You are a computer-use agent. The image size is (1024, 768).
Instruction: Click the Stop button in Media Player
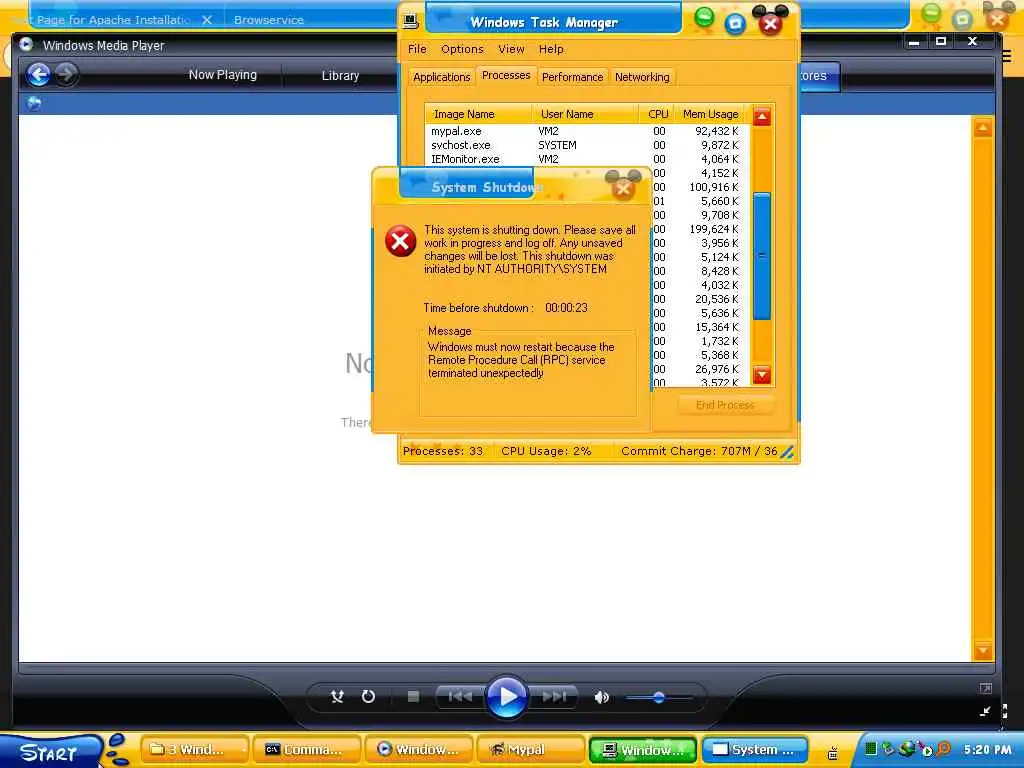(413, 697)
